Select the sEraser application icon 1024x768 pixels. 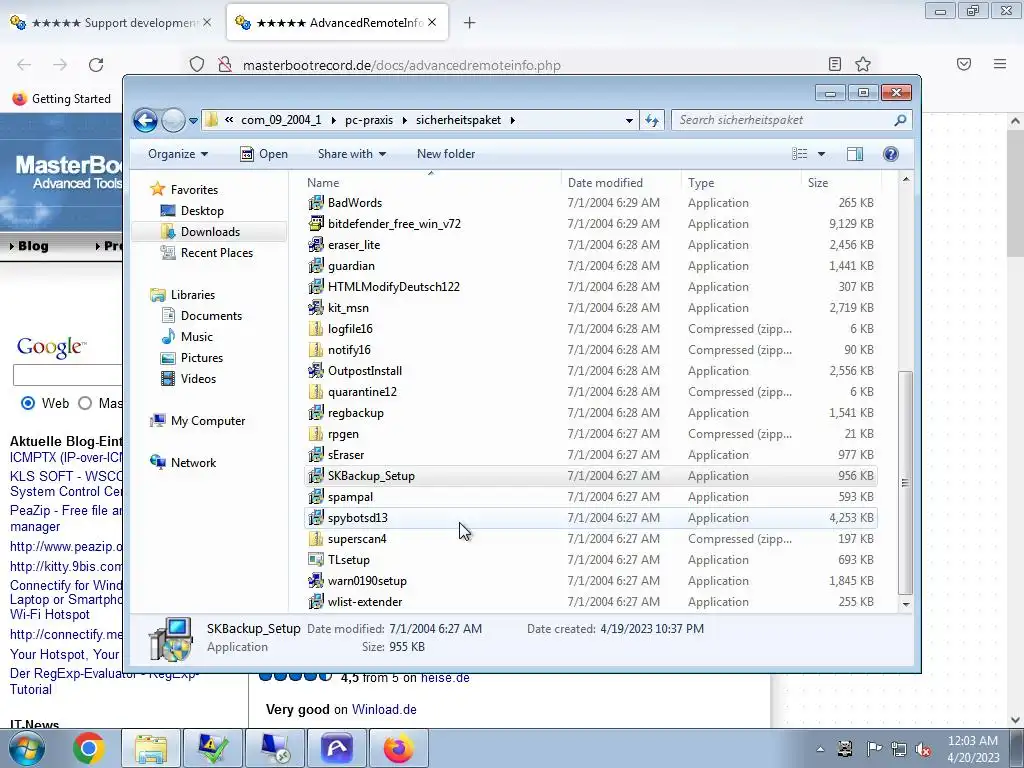[x=316, y=455]
